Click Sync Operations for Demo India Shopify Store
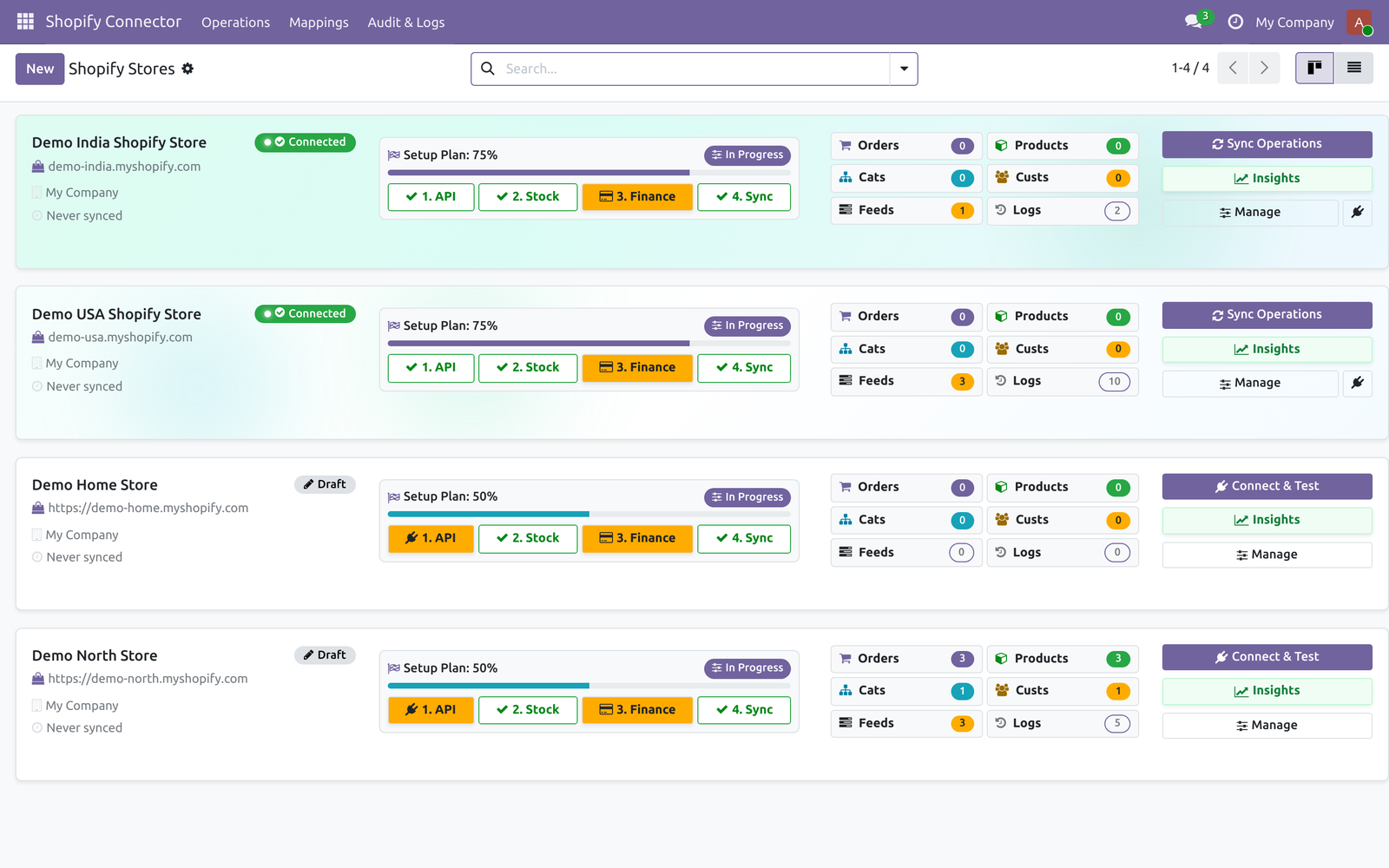Image resolution: width=1389 pixels, height=868 pixels. click(x=1267, y=144)
